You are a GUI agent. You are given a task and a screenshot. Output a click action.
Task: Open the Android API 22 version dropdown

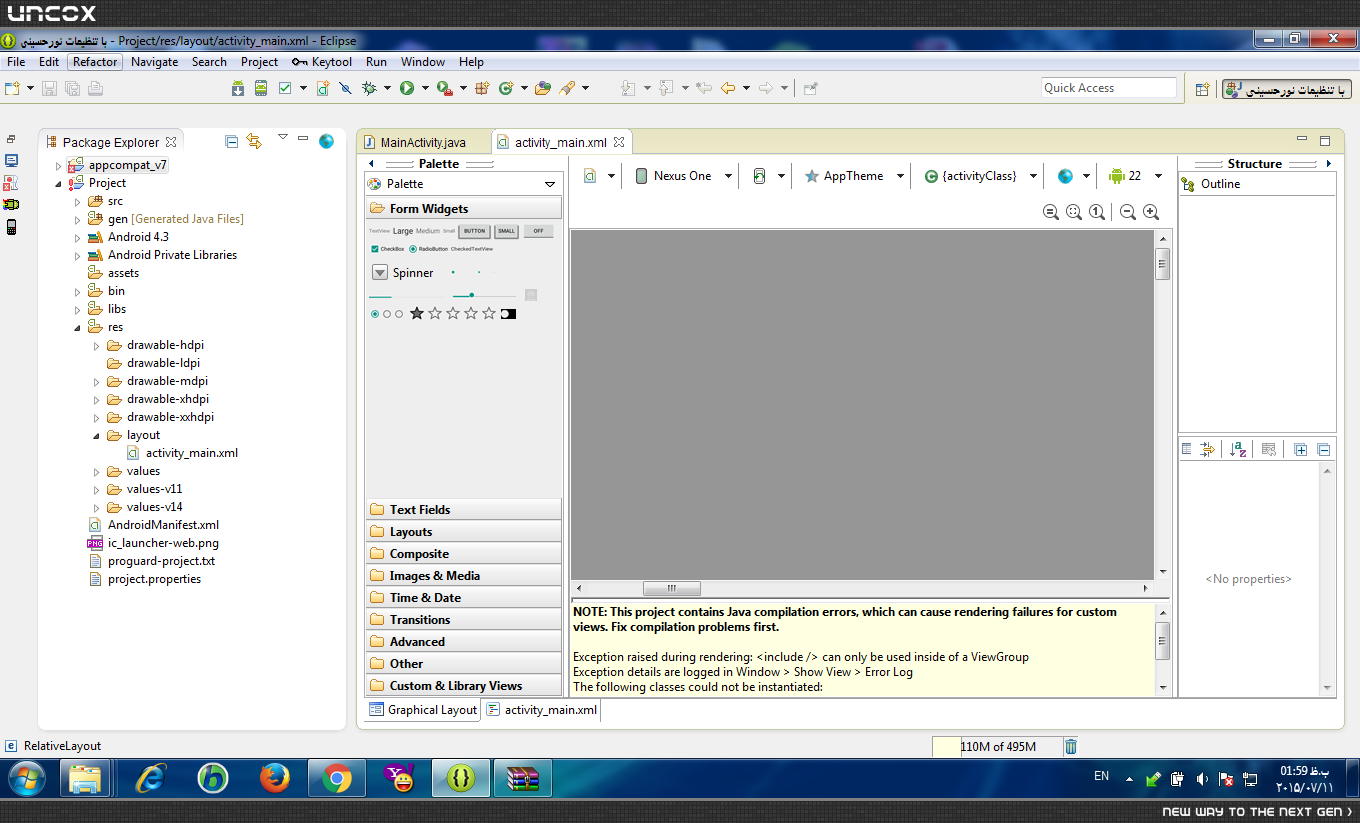pyautogui.click(x=1135, y=176)
